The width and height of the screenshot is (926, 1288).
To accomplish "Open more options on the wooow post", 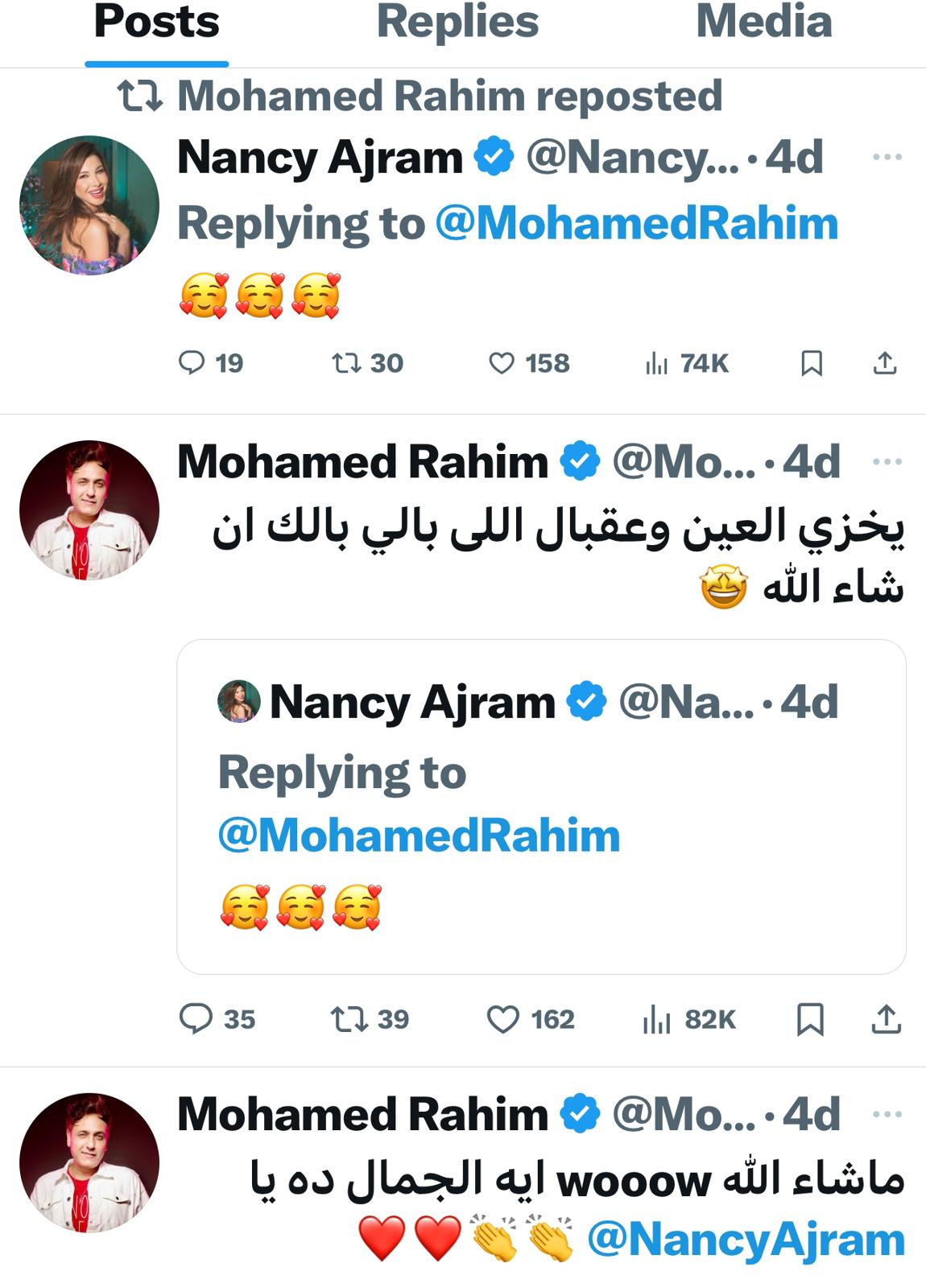I will tap(887, 1115).
